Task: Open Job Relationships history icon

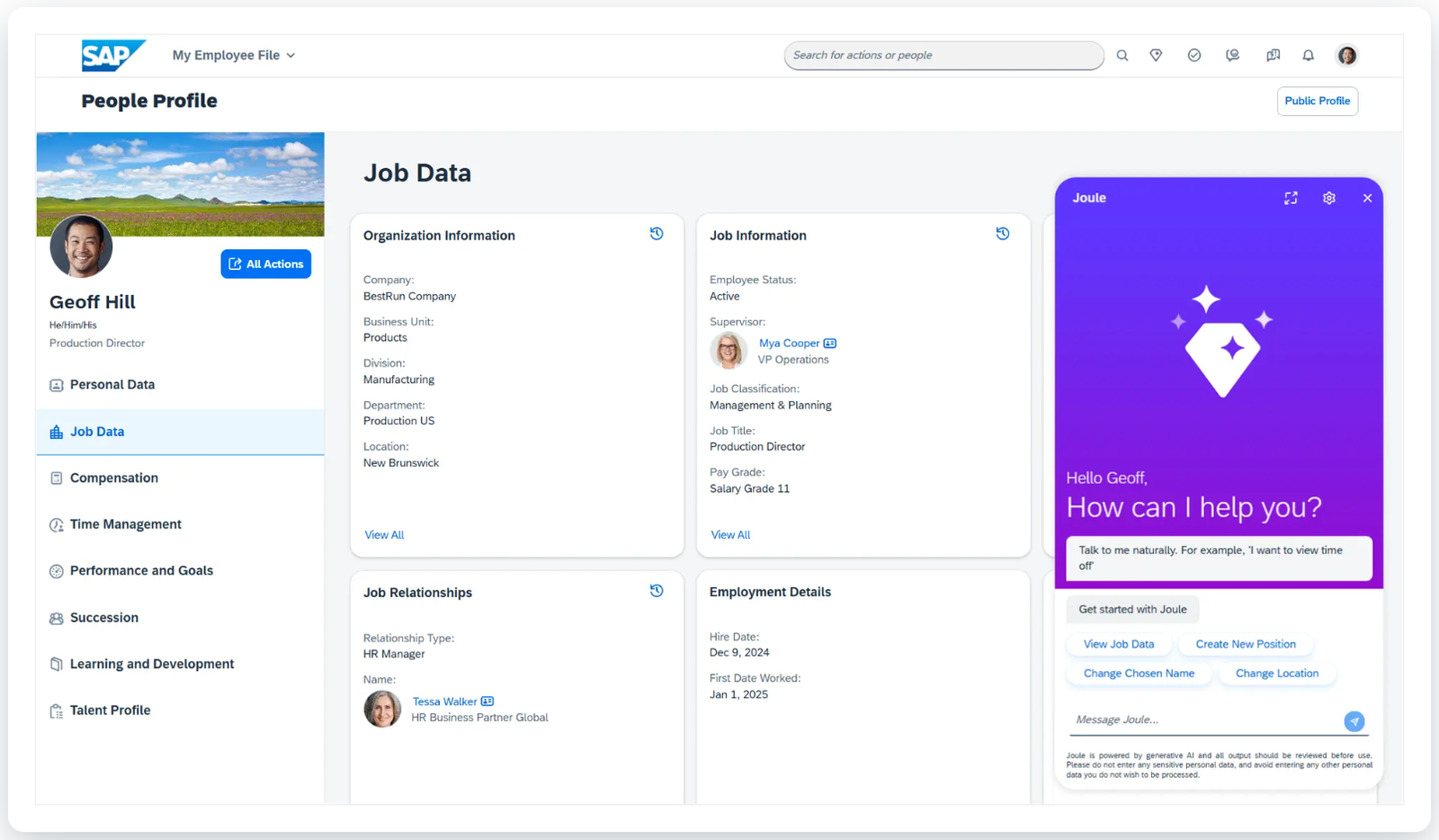Action: click(657, 591)
